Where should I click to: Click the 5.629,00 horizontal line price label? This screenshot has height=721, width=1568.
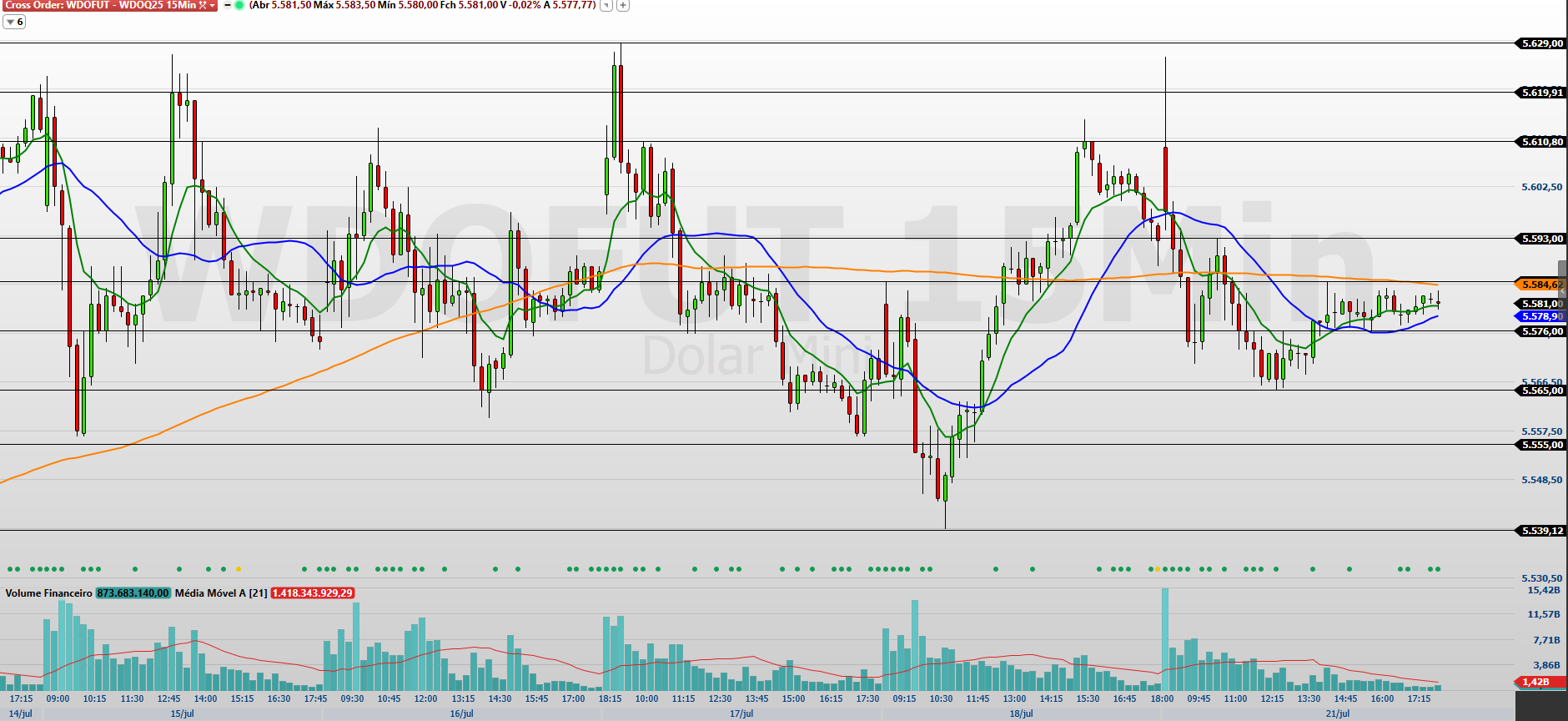coord(1540,43)
